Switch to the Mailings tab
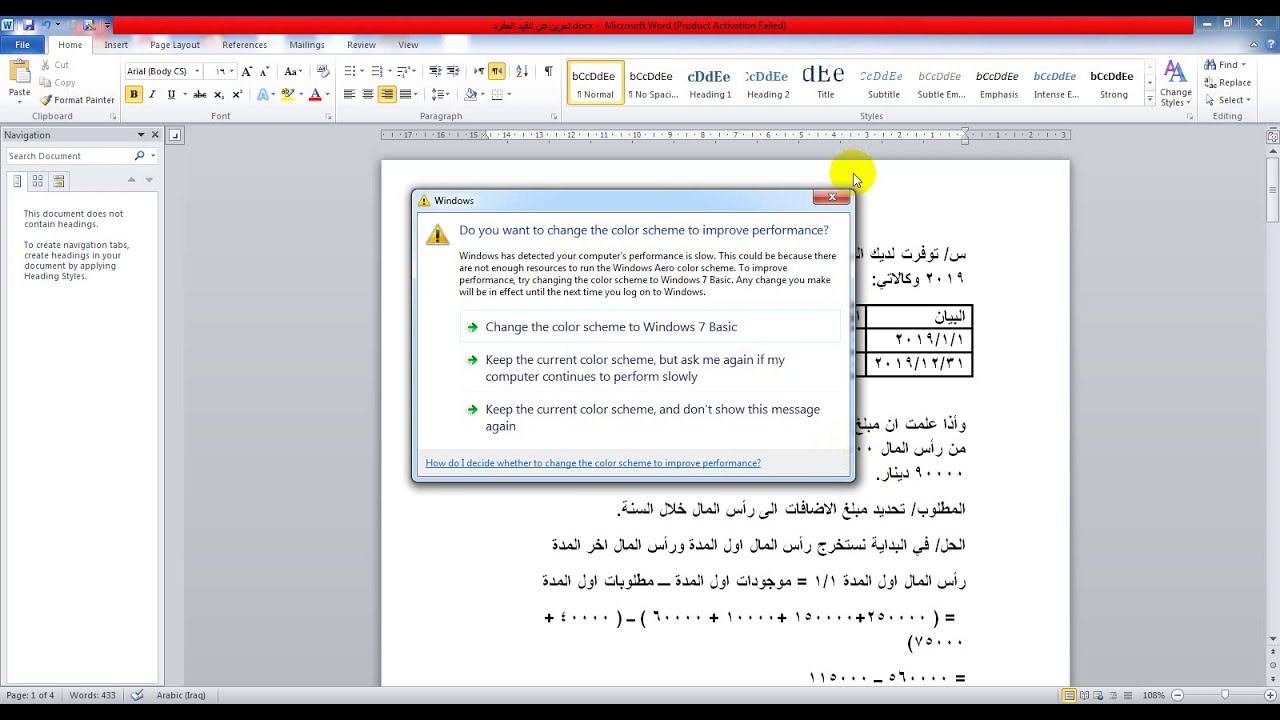The width and height of the screenshot is (1280, 720). pyautogui.click(x=307, y=45)
